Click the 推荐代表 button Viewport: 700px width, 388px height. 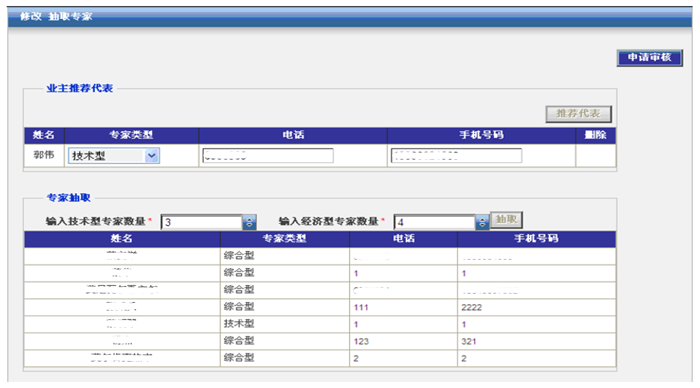[578, 114]
